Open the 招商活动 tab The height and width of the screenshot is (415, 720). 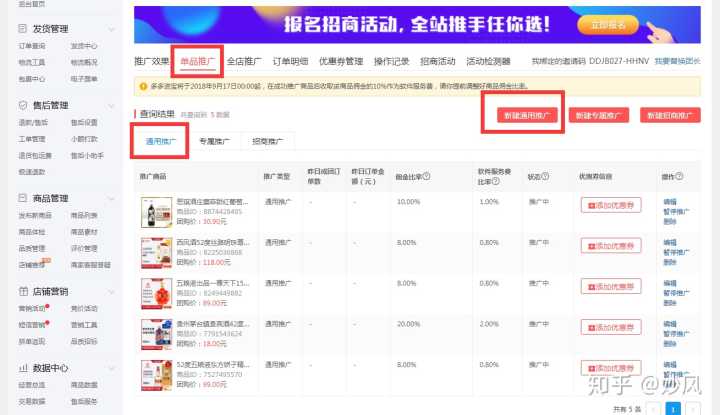(438, 61)
